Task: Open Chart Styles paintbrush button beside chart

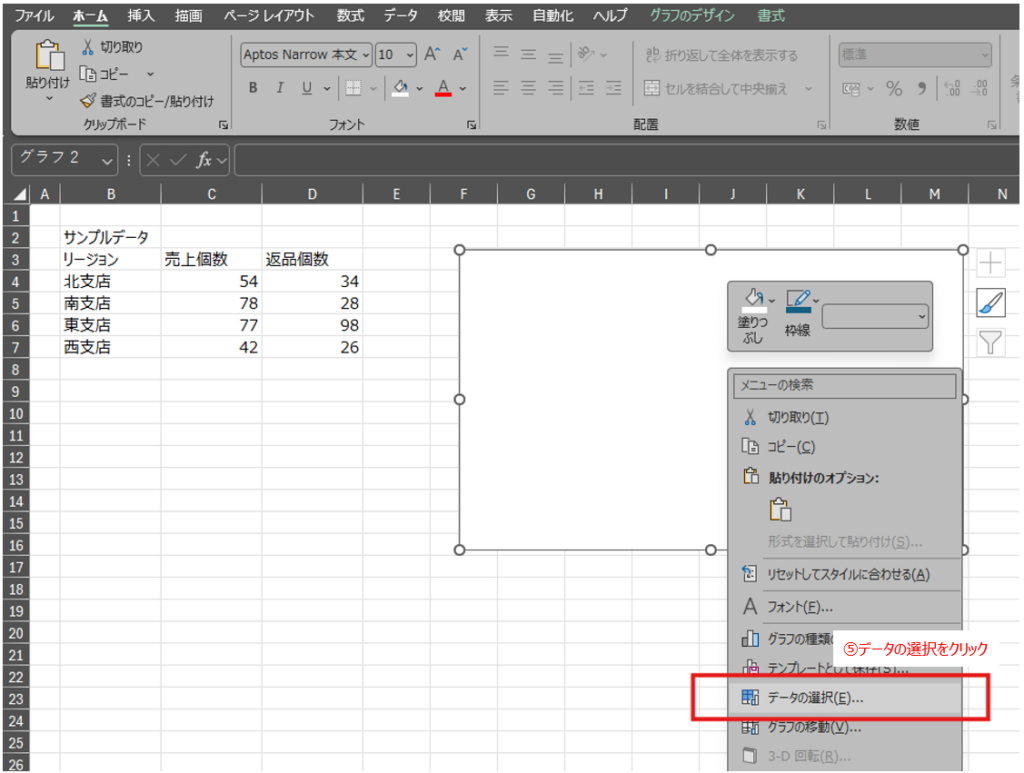Action: point(990,304)
